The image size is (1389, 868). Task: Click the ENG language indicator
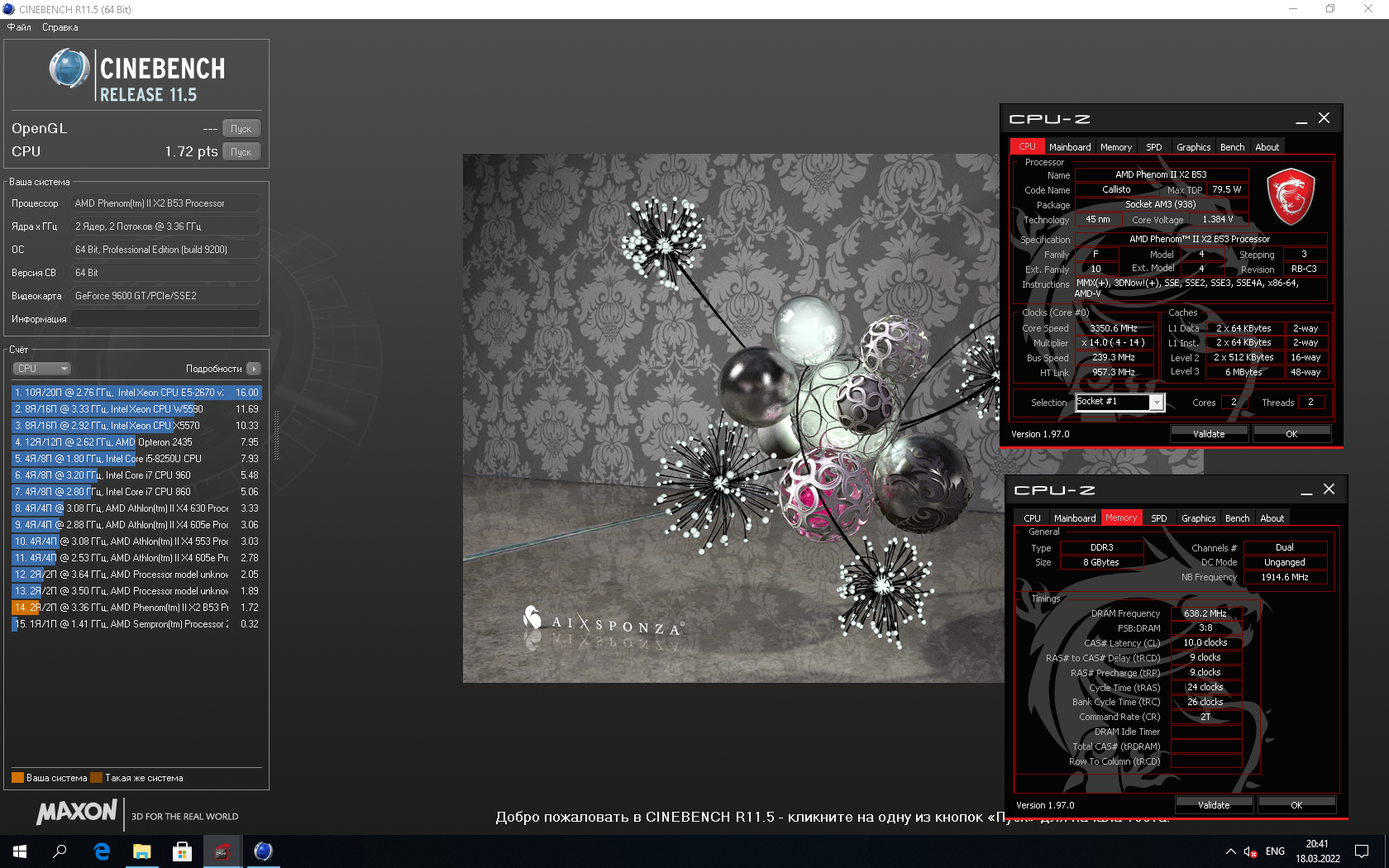[1275, 851]
